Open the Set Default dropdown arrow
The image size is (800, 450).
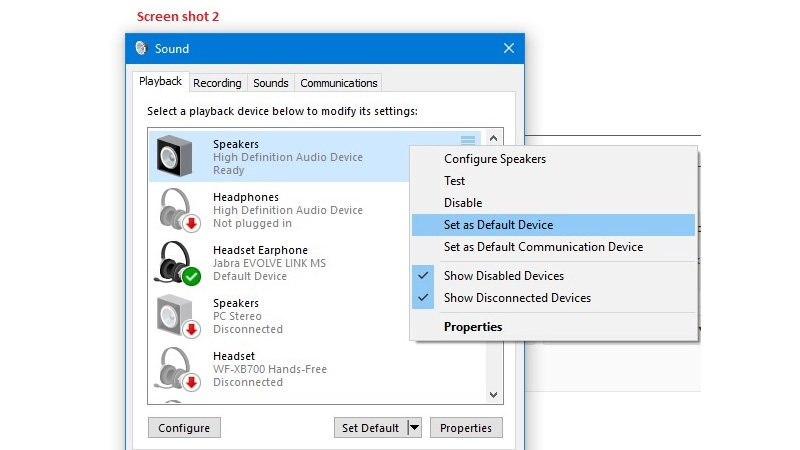point(414,428)
